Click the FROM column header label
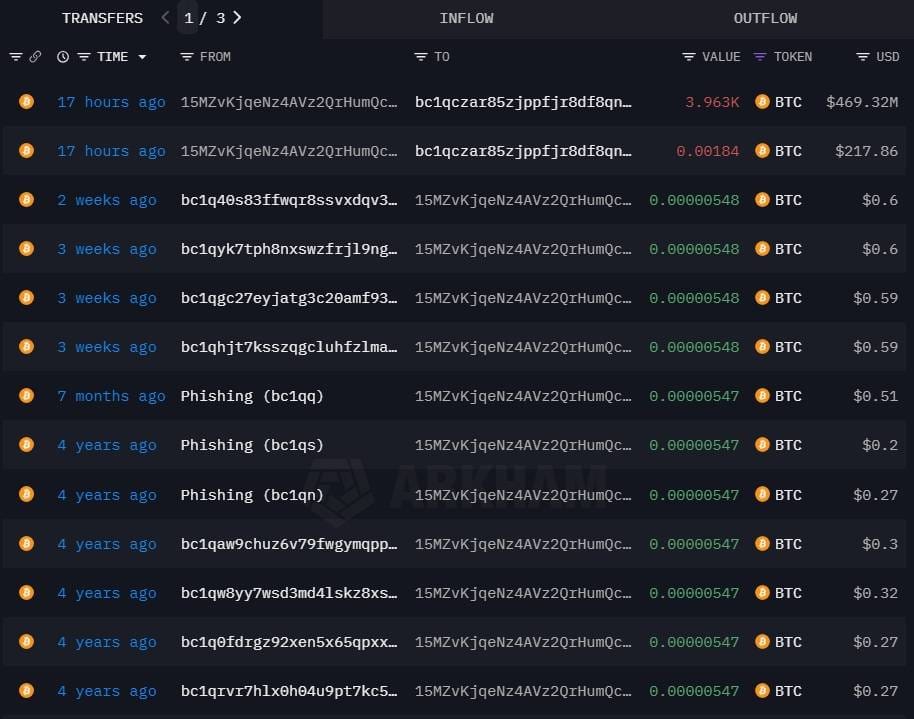This screenshot has width=914, height=719. coord(215,57)
